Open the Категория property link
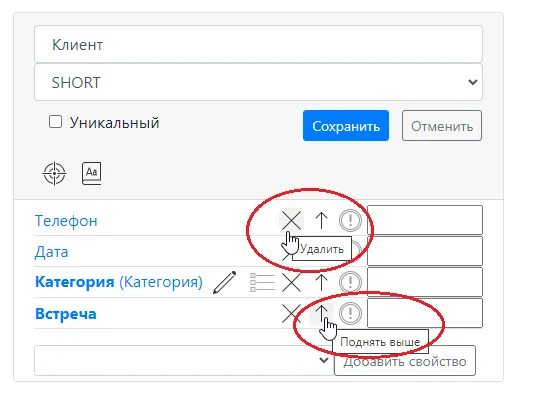 (119, 282)
